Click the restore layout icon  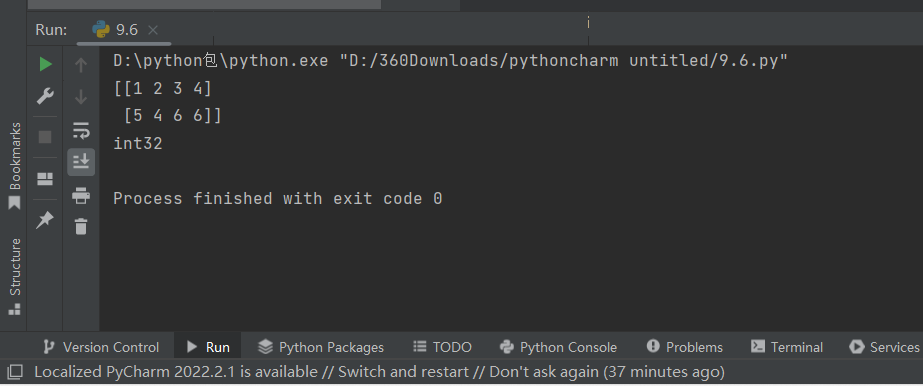45,179
